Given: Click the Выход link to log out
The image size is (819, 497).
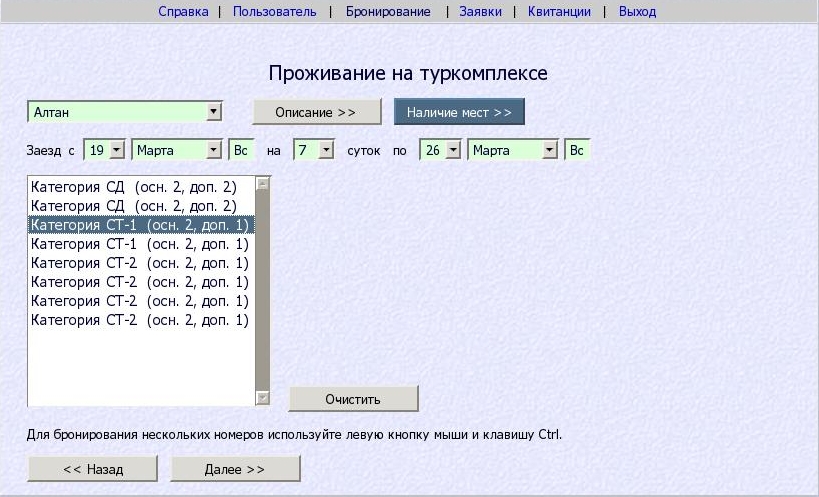Looking at the screenshot, I should (637, 11).
